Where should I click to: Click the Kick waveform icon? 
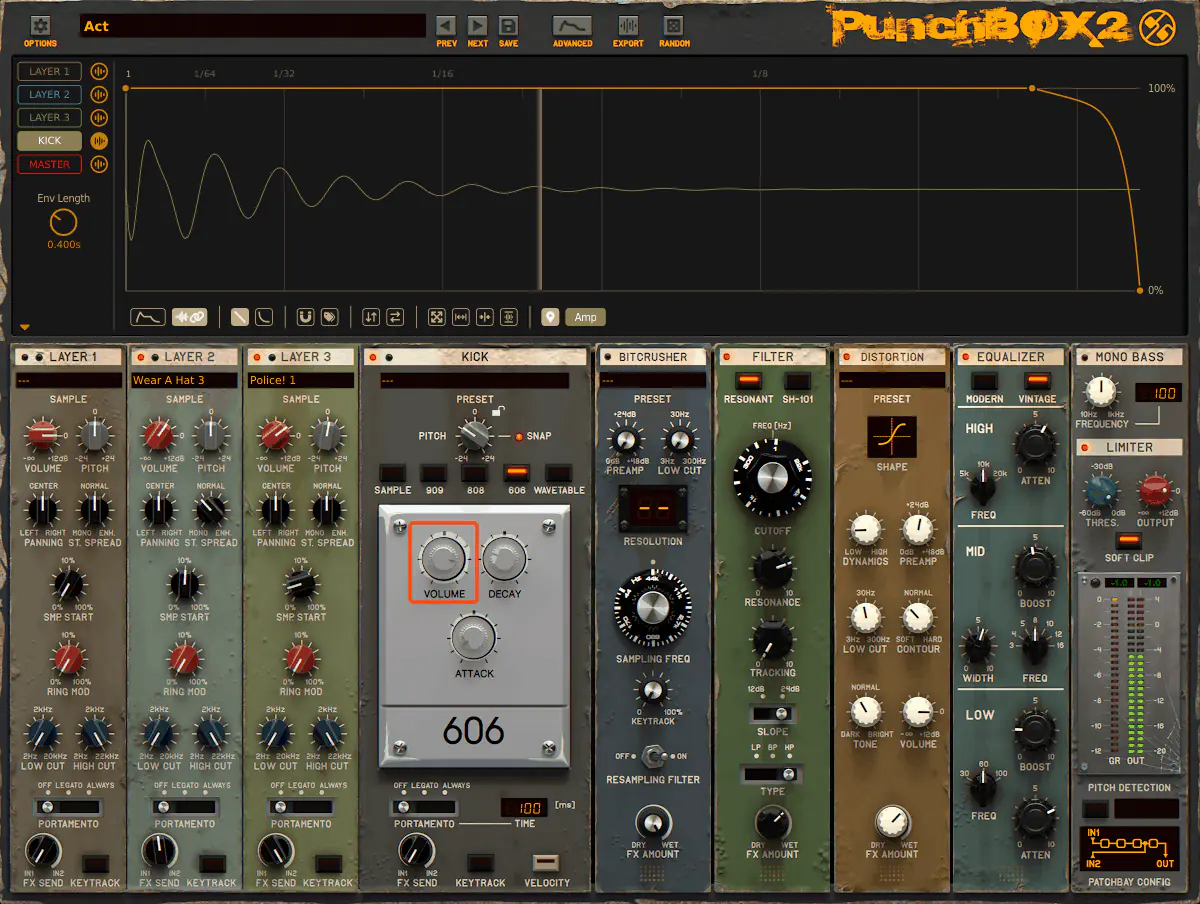pos(99,141)
